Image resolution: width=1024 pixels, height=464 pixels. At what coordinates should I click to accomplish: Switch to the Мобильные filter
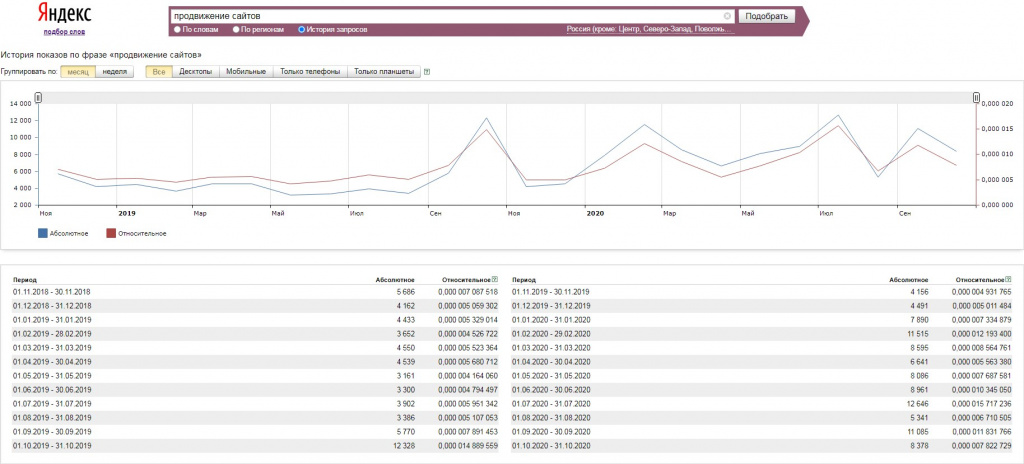pos(246,72)
